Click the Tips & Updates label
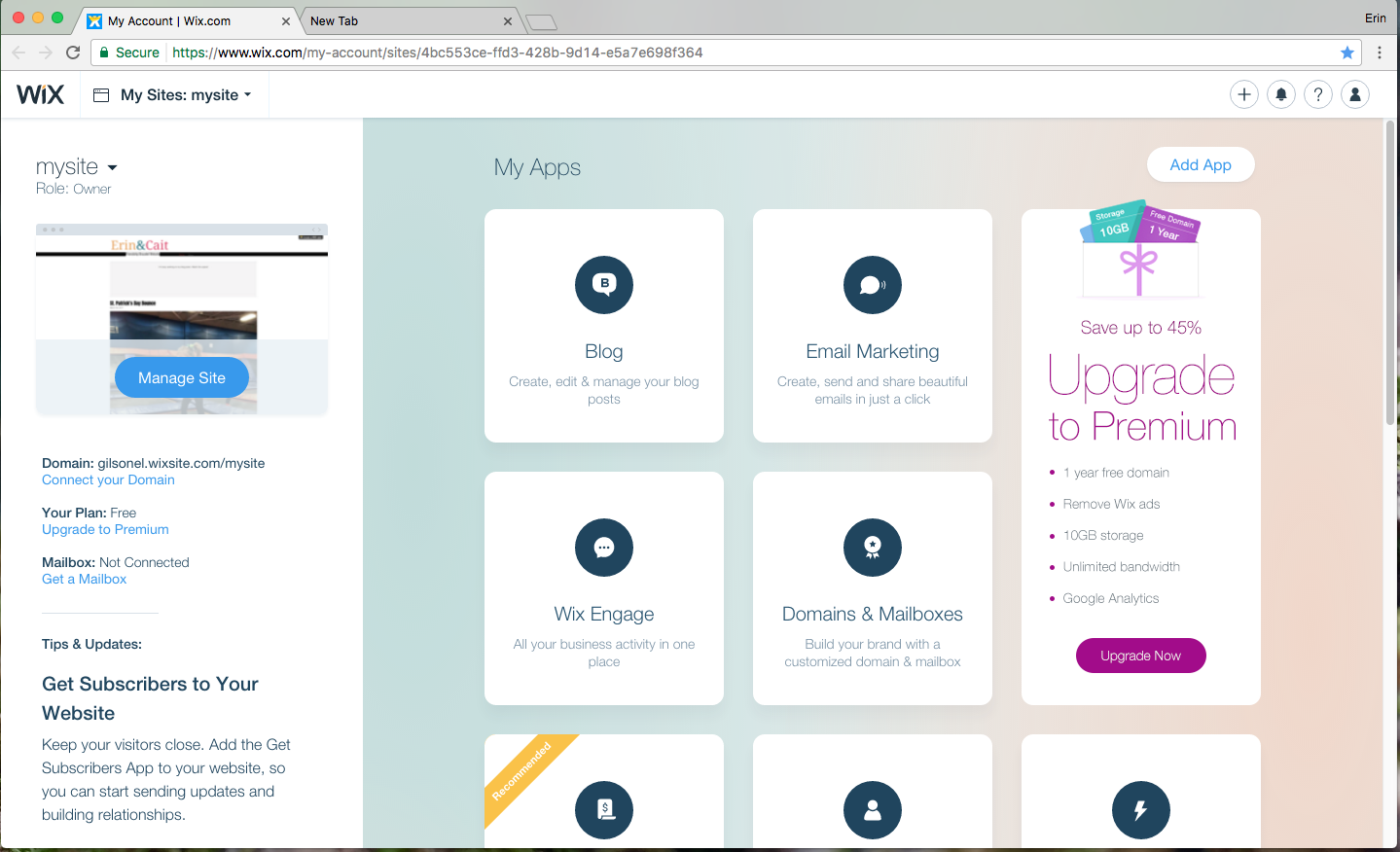 click(91, 644)
